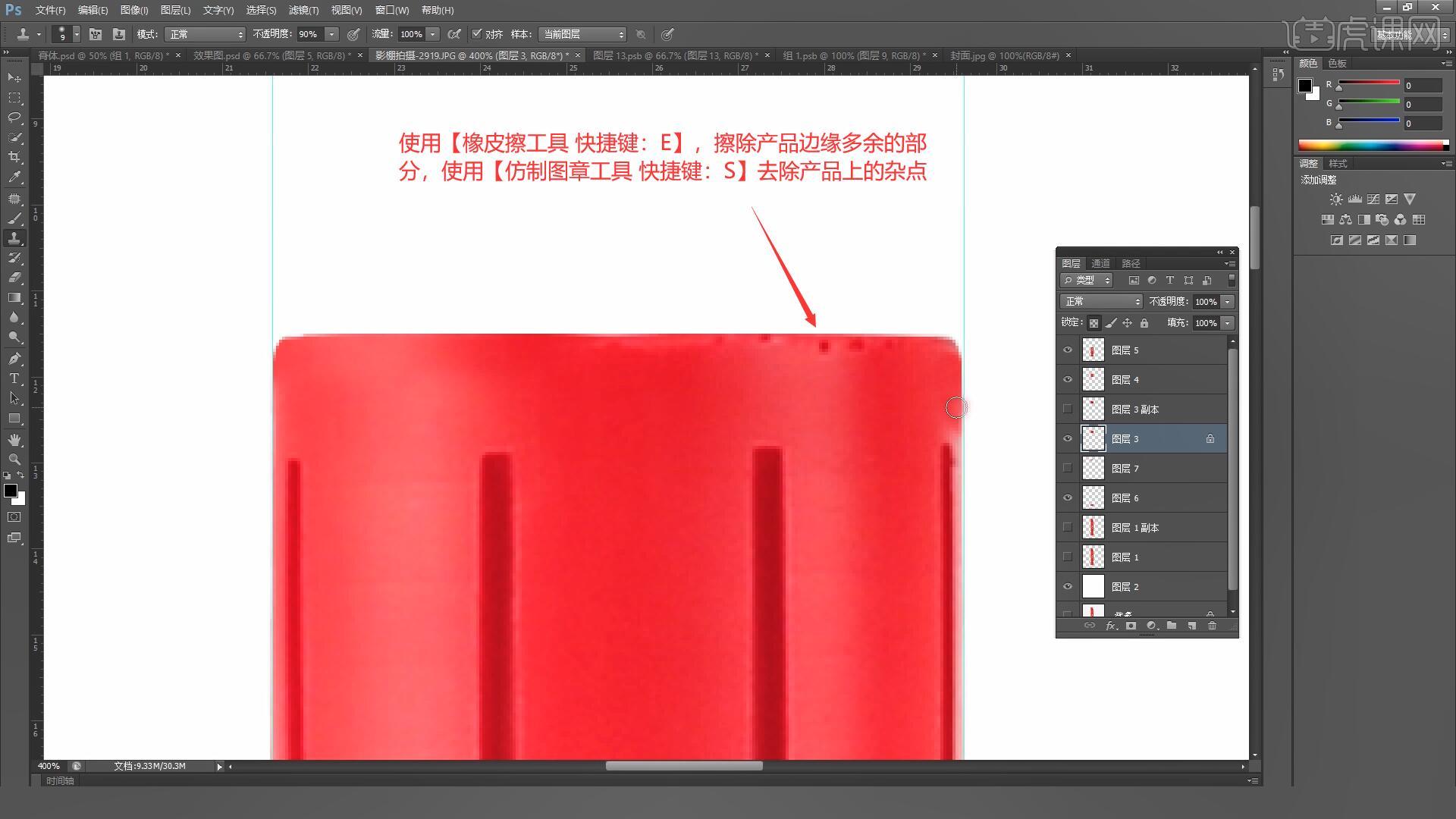Viewport: 1456px width, 819px height.
Task: Create a new layer from Layers panel
Action: pos(1191,626)
